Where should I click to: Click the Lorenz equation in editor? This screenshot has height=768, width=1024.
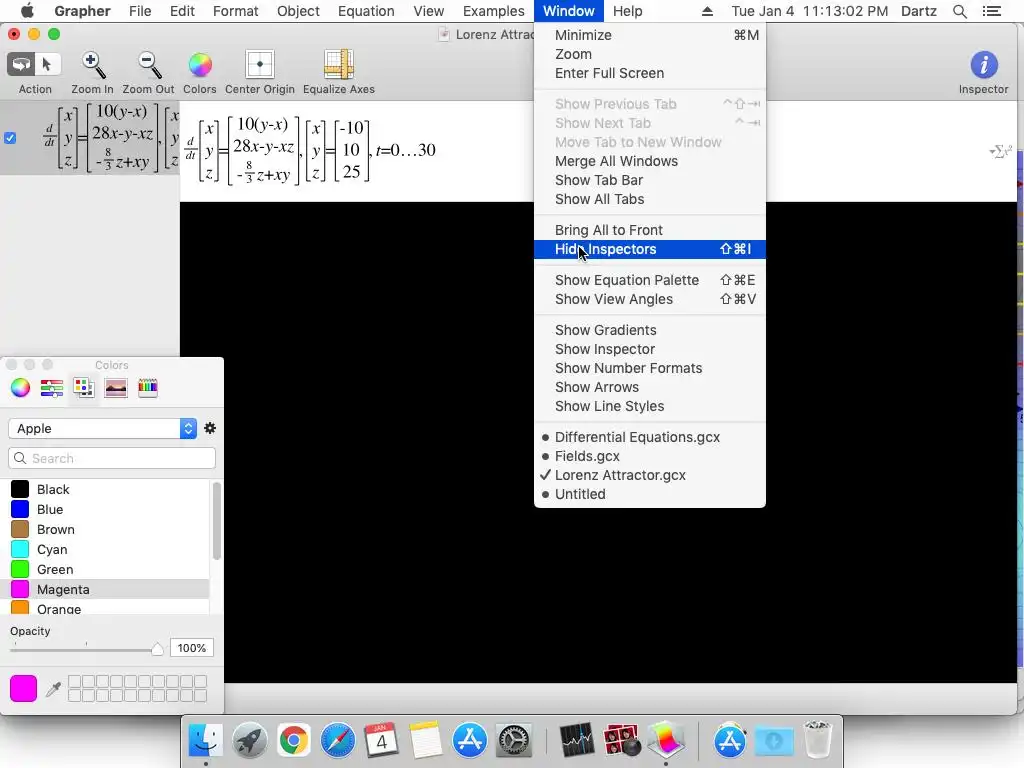(310, 151)
